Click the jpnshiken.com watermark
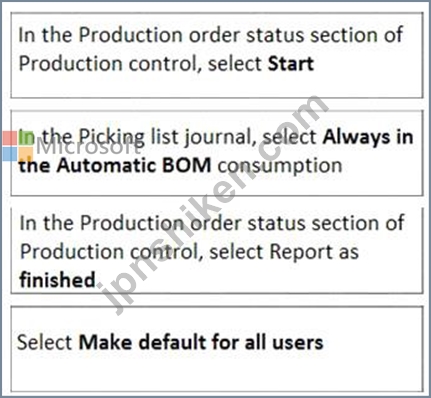Image resolution: width=431 pixels, height=398 pixels. (215, 204)
